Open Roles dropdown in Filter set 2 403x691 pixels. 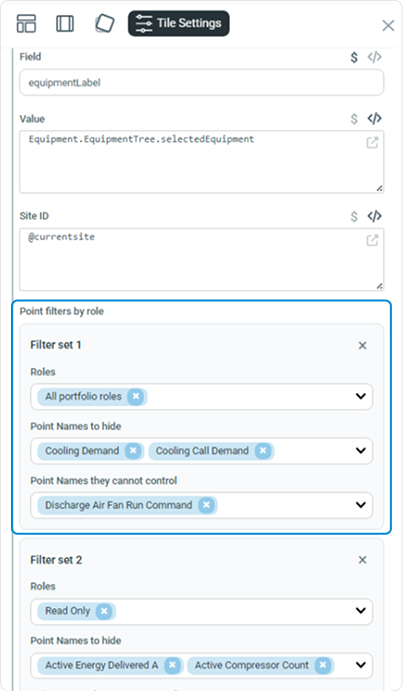tap(361, 611)
